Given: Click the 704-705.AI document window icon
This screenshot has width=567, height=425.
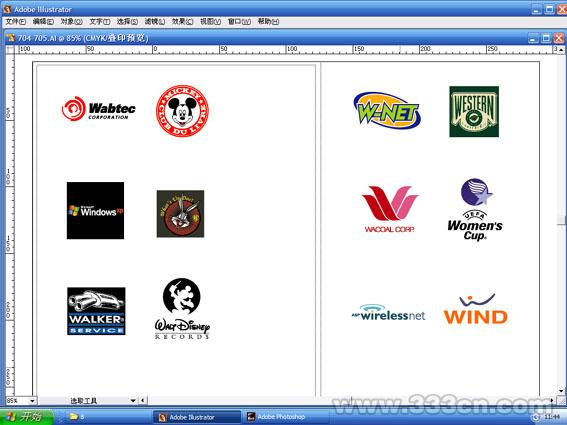Looking at the screenshot, I should pos(11,38).
